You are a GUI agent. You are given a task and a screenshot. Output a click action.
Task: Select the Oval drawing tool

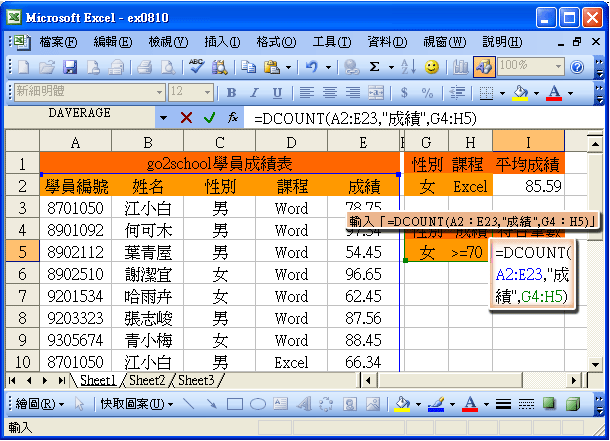click(x=258, y=404)
